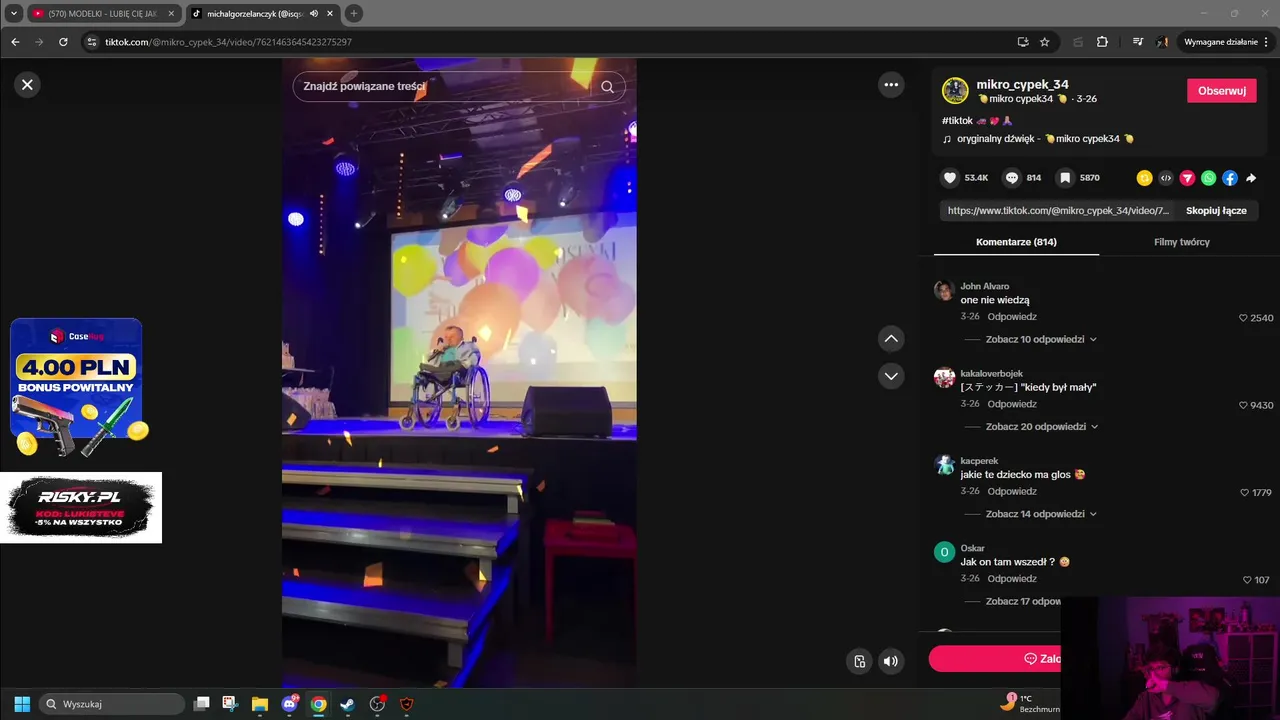
Task: Go to next video with down arrow
Action: (x=891, y=376)
